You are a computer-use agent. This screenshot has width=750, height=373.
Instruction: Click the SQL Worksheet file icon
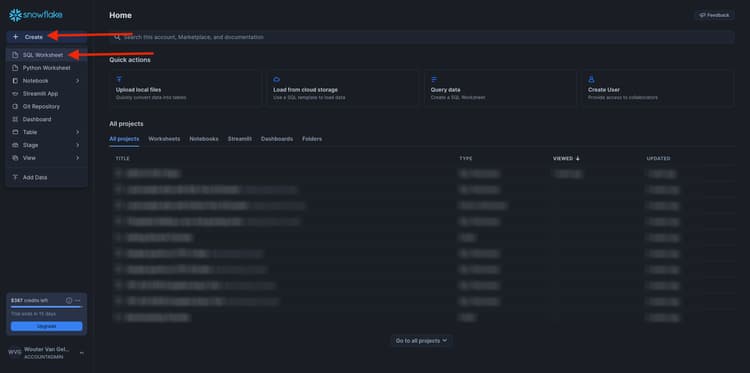[x=15, y=55]
